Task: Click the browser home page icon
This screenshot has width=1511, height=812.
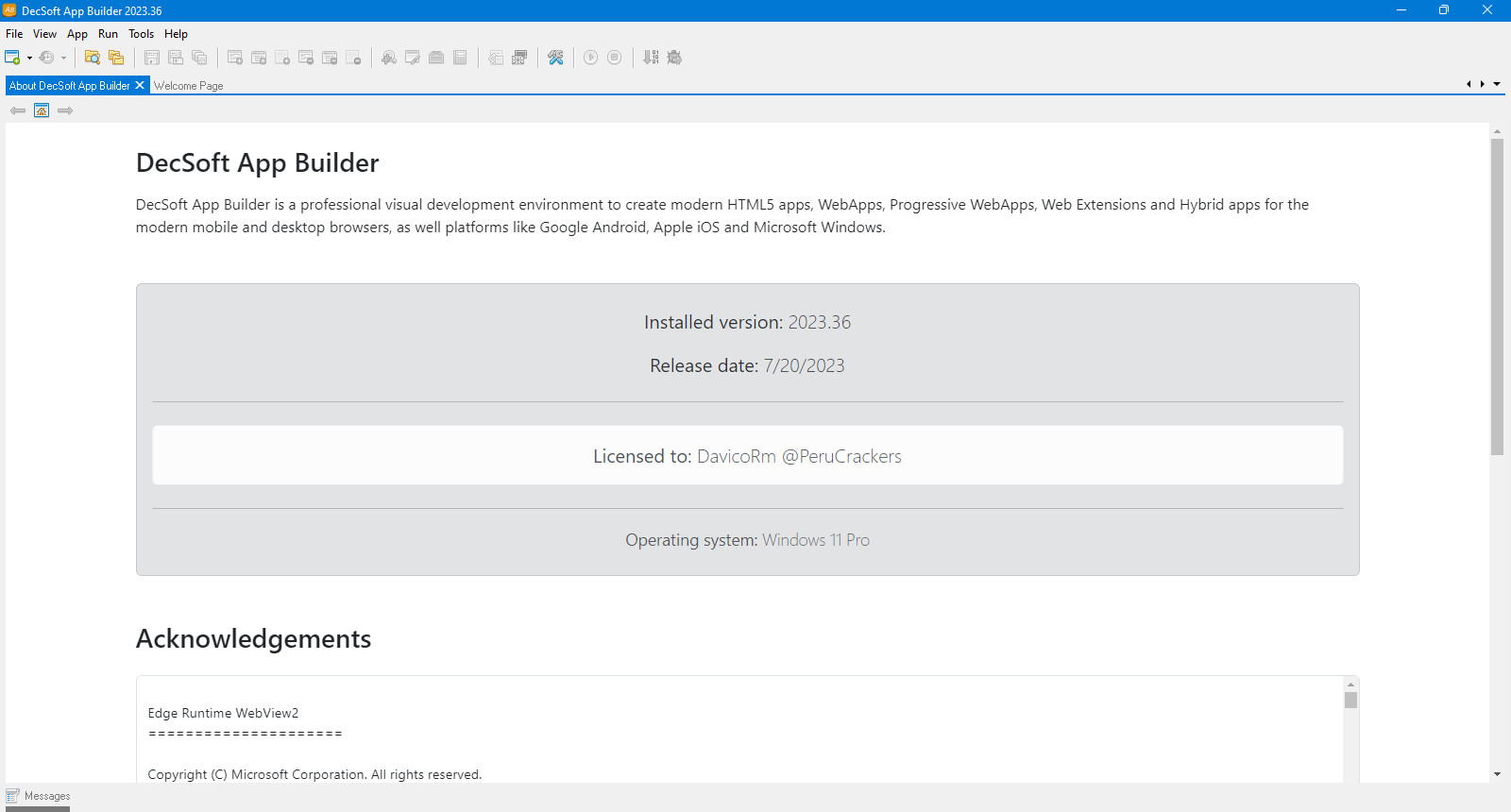Action: tap(42, 110)
